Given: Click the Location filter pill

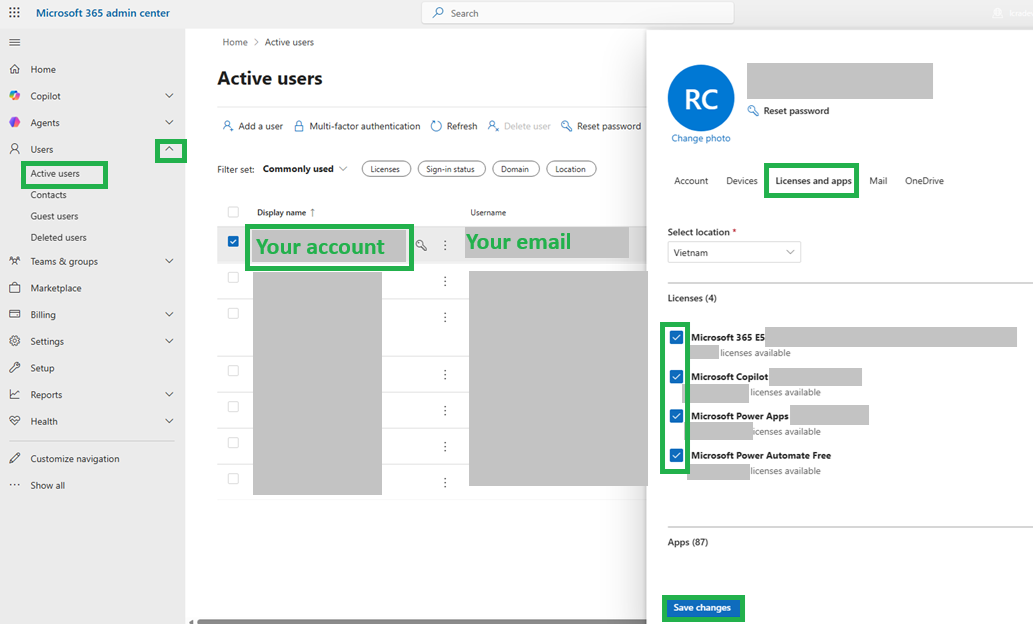Looking at the screenshot, I should pos(571,169).
